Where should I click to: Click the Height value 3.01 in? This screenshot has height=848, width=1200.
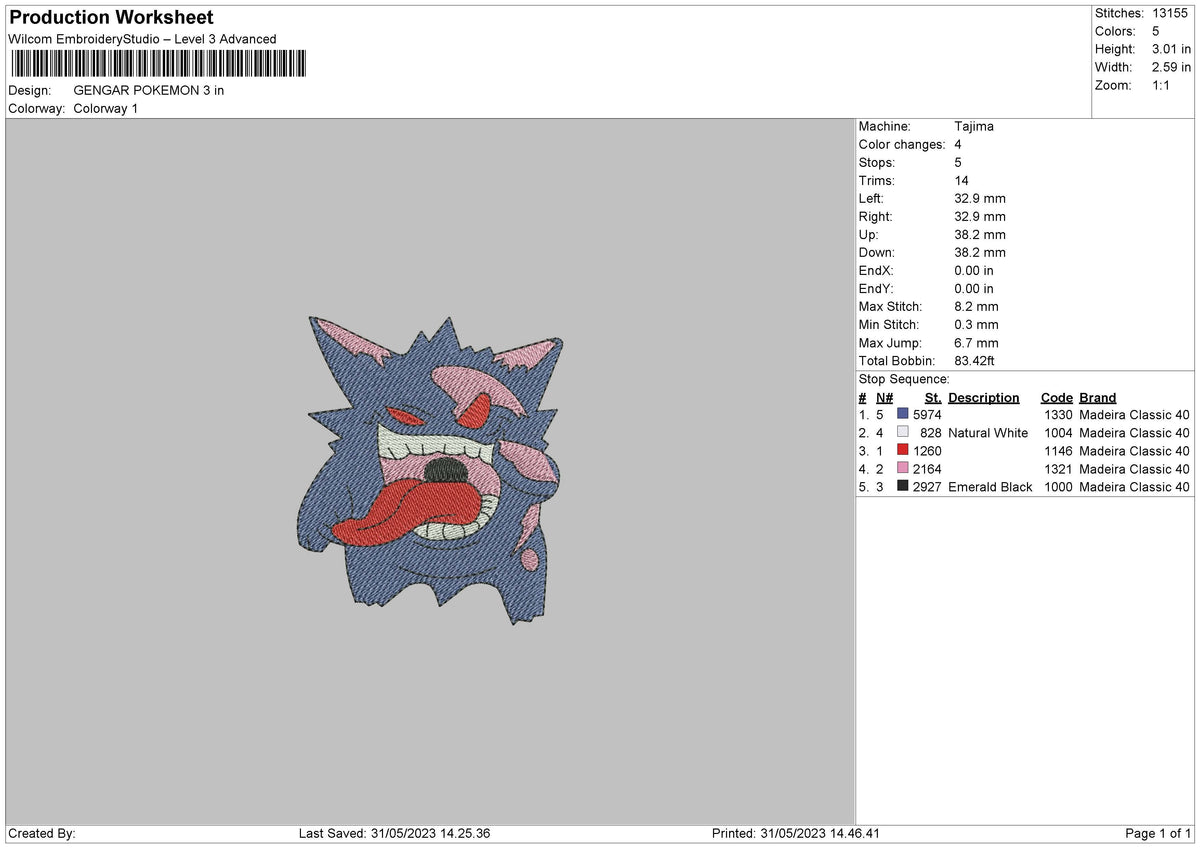point(1171,49)
